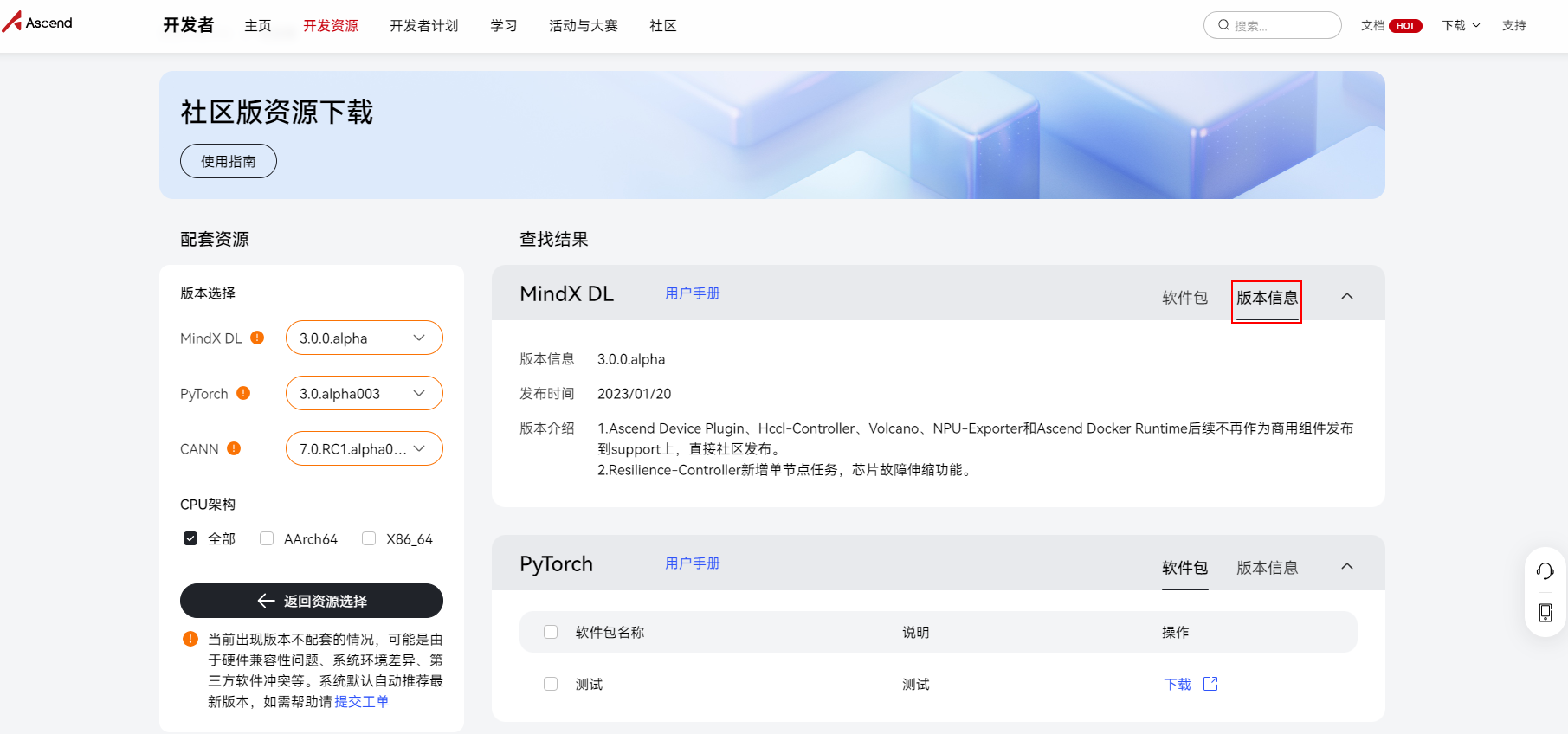
Task: Click the red HOT badge
Action: point(1405,26)
